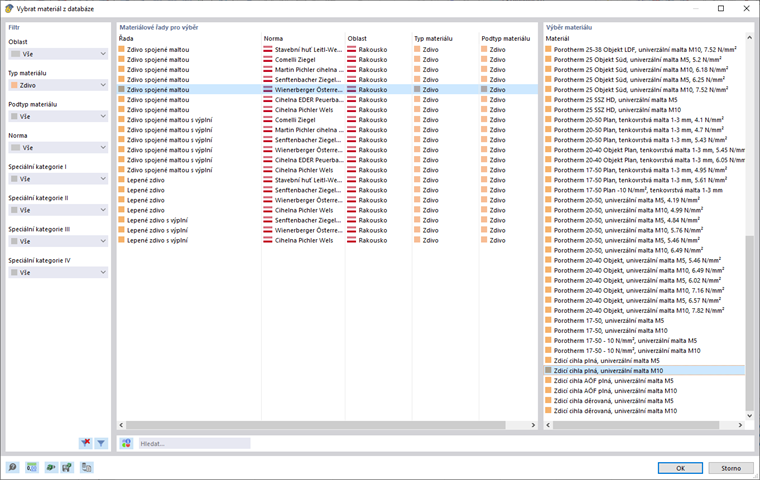
Task: Click the Cihelna EDER Peuerba... Zdivo spojené maltou row
Action: (x=328, y=99)
